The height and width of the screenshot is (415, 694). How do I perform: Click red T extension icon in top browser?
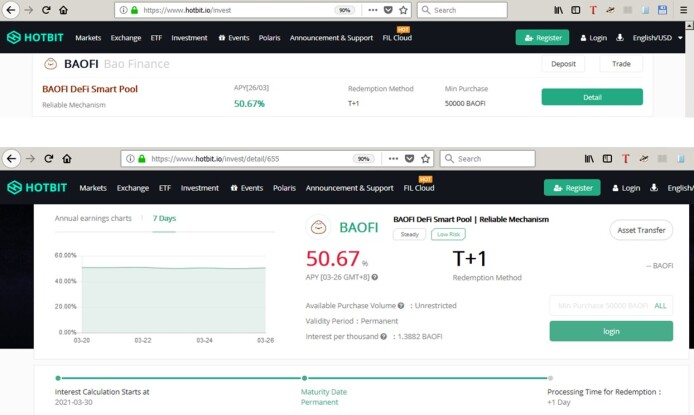click(593, 10)
